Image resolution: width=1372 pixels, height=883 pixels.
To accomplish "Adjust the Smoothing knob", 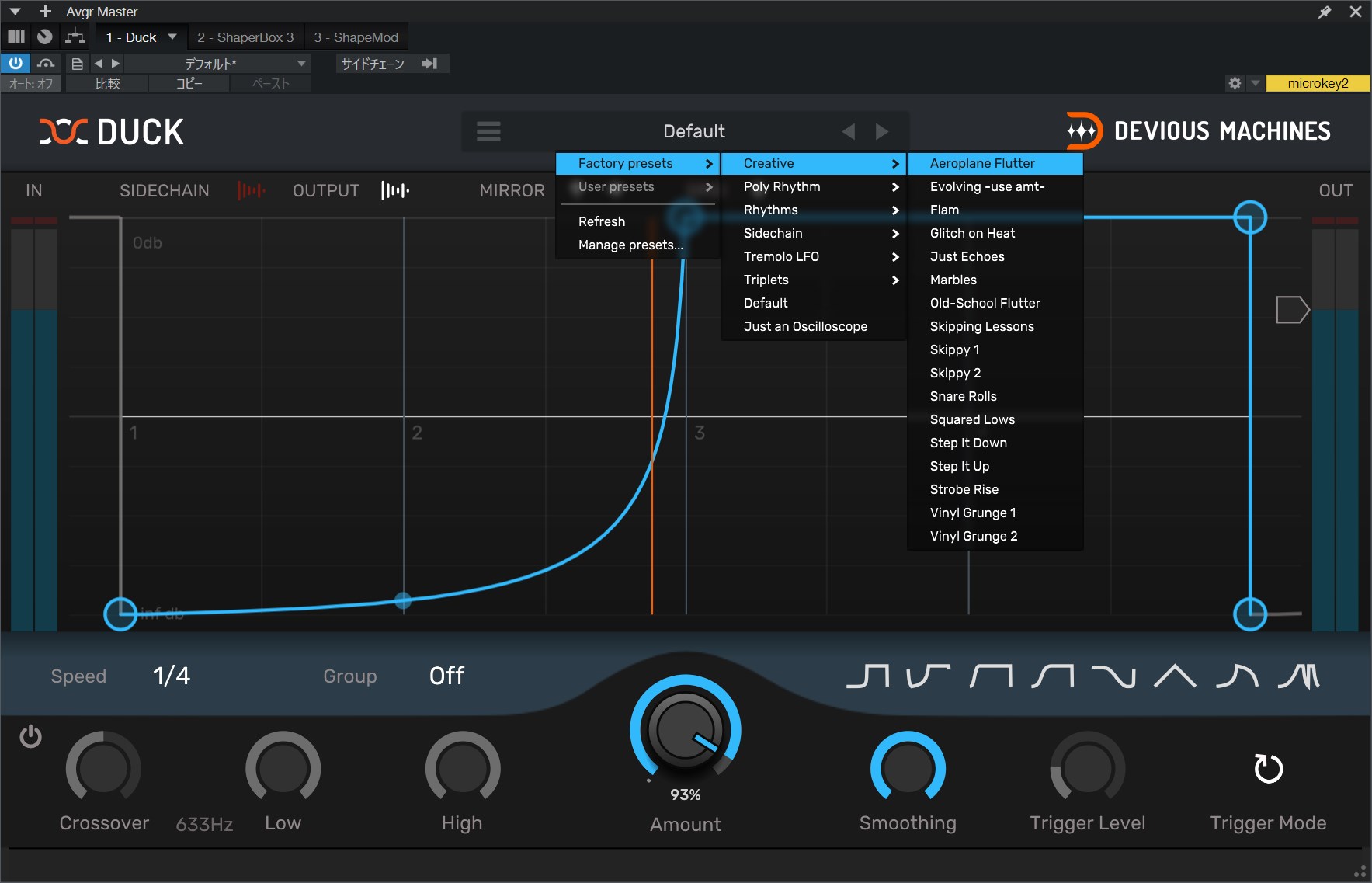I will tap(908, 767).
